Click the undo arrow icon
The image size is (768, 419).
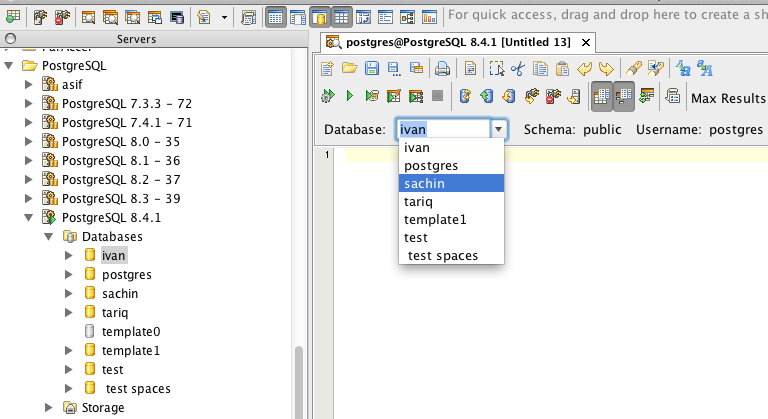point(584,69)
